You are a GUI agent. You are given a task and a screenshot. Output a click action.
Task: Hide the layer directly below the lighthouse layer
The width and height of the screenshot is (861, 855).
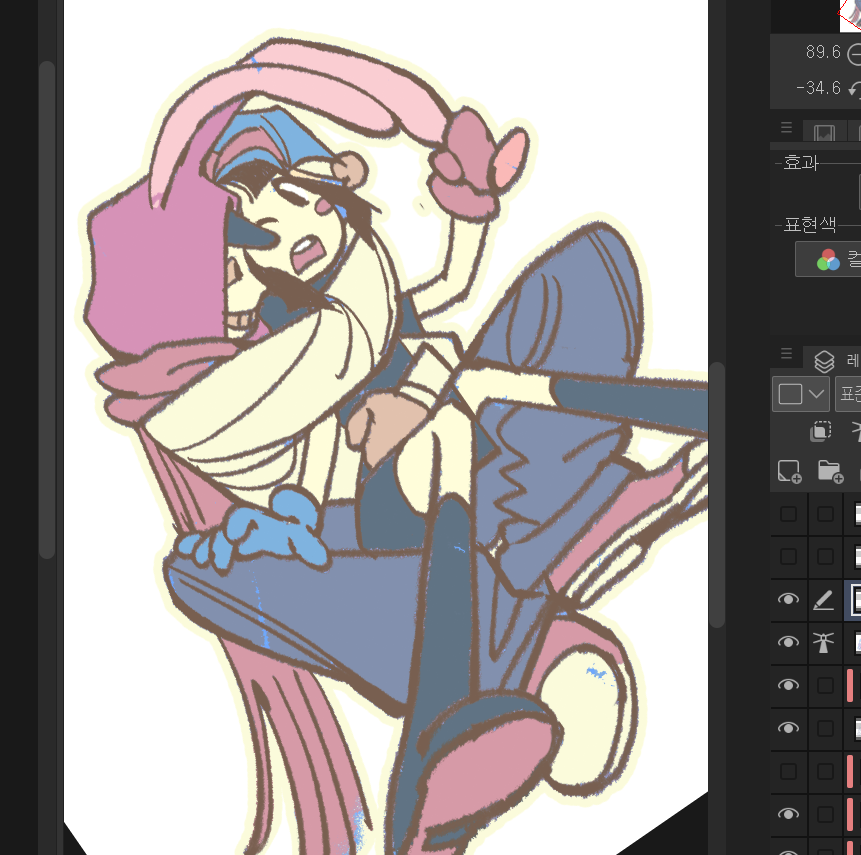[789, 685]
